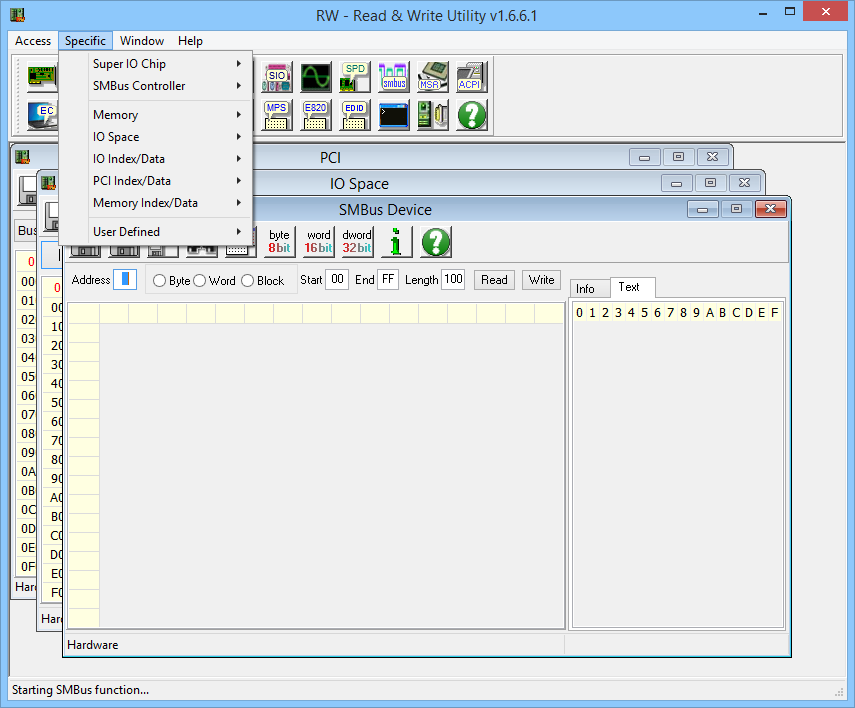Open the E820 memory map icon
Viewport: 855px width, 708px height.
click(x=316, y=115)
